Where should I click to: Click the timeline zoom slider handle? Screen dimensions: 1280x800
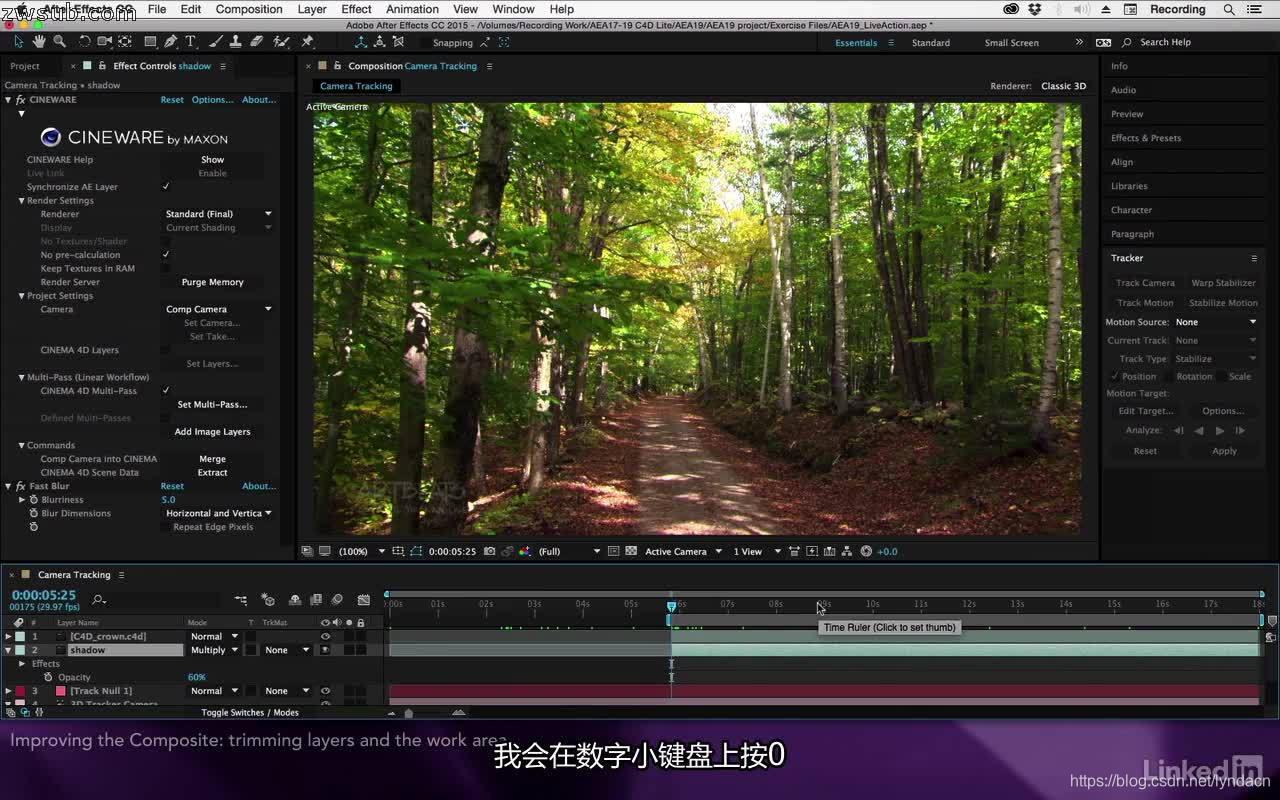coord(408,713)
